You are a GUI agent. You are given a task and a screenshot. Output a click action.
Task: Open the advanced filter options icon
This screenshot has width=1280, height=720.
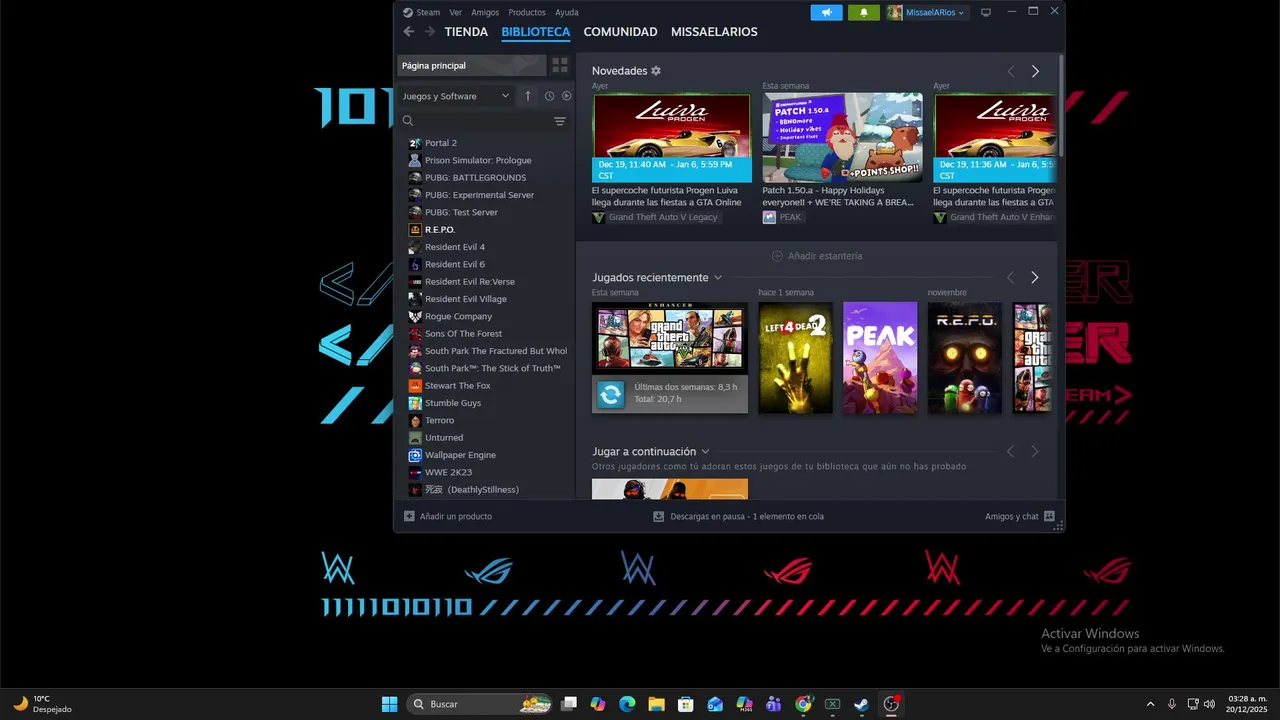(560, 121)
